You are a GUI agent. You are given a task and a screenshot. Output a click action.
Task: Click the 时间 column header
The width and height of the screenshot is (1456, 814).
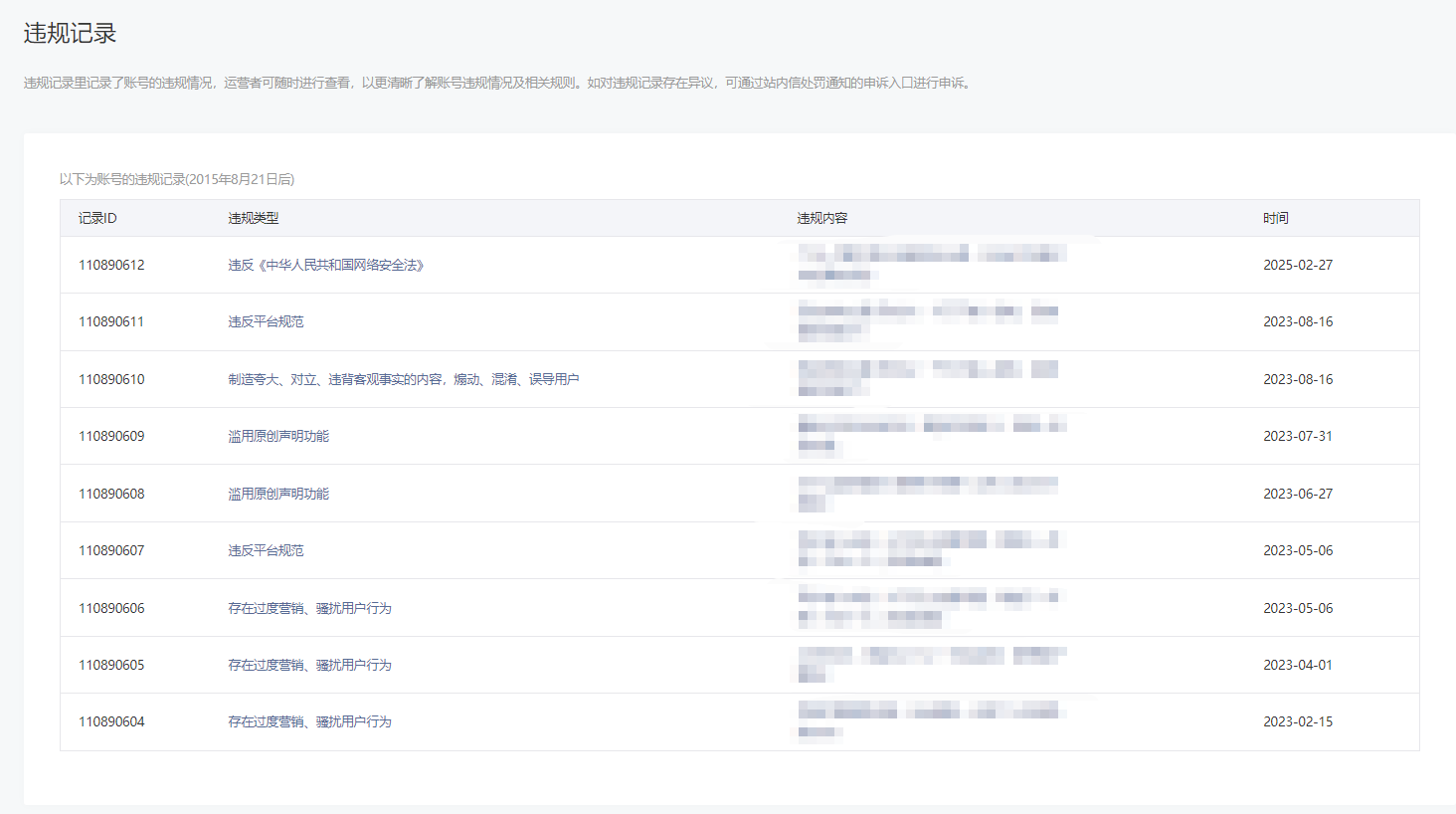pos(1275,218)
